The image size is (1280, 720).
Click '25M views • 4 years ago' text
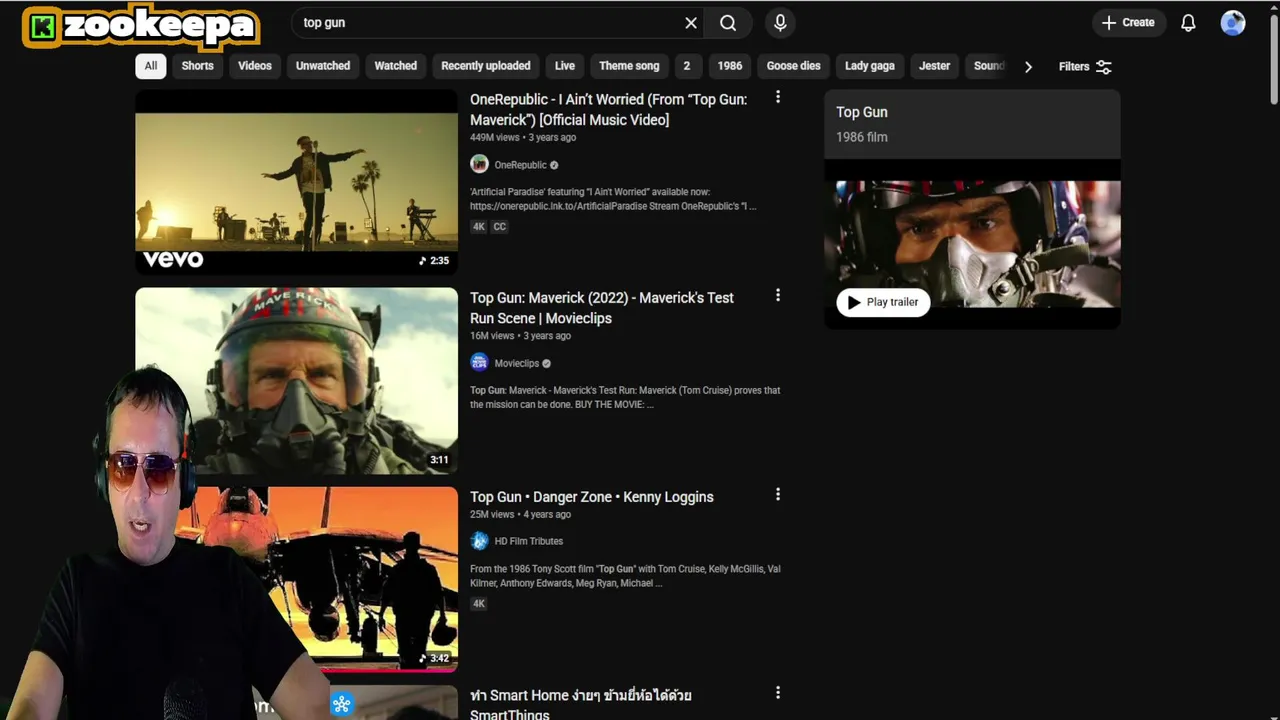[520, 514]
